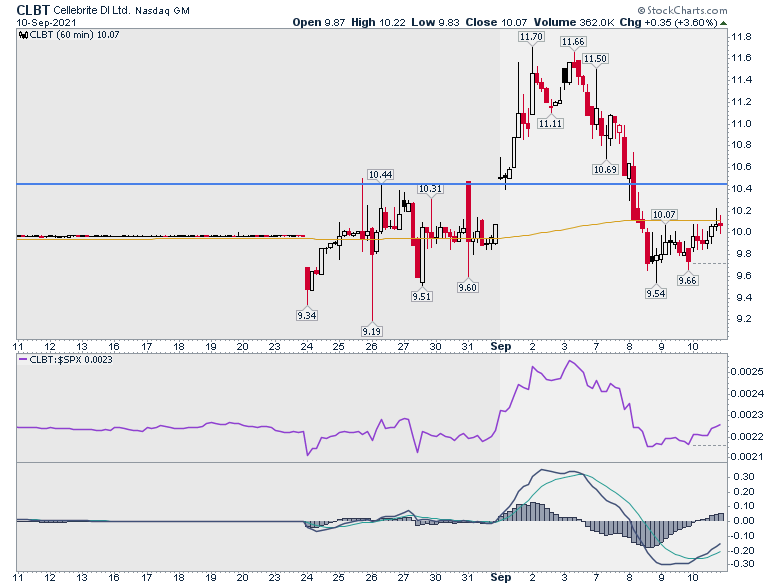The height and width of the screenshot is (586, 780).
Task: Click the Sep label on upper date axis
Action: pyautogui.click(x=500, y=346)
